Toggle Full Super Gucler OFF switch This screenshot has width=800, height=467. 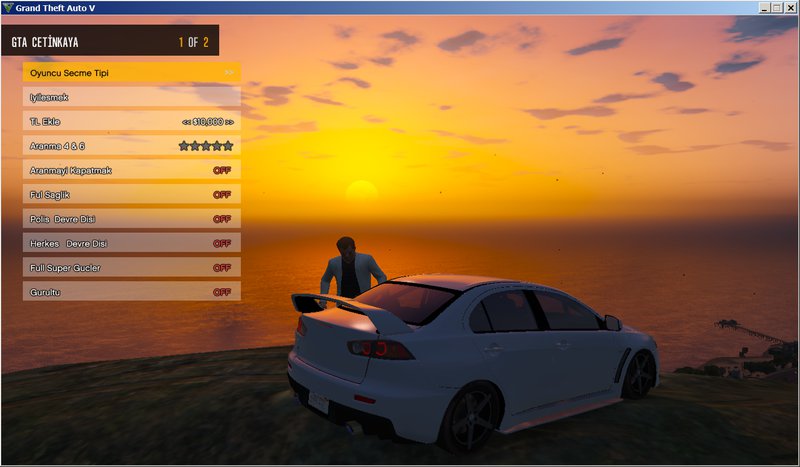coord(222,268)
